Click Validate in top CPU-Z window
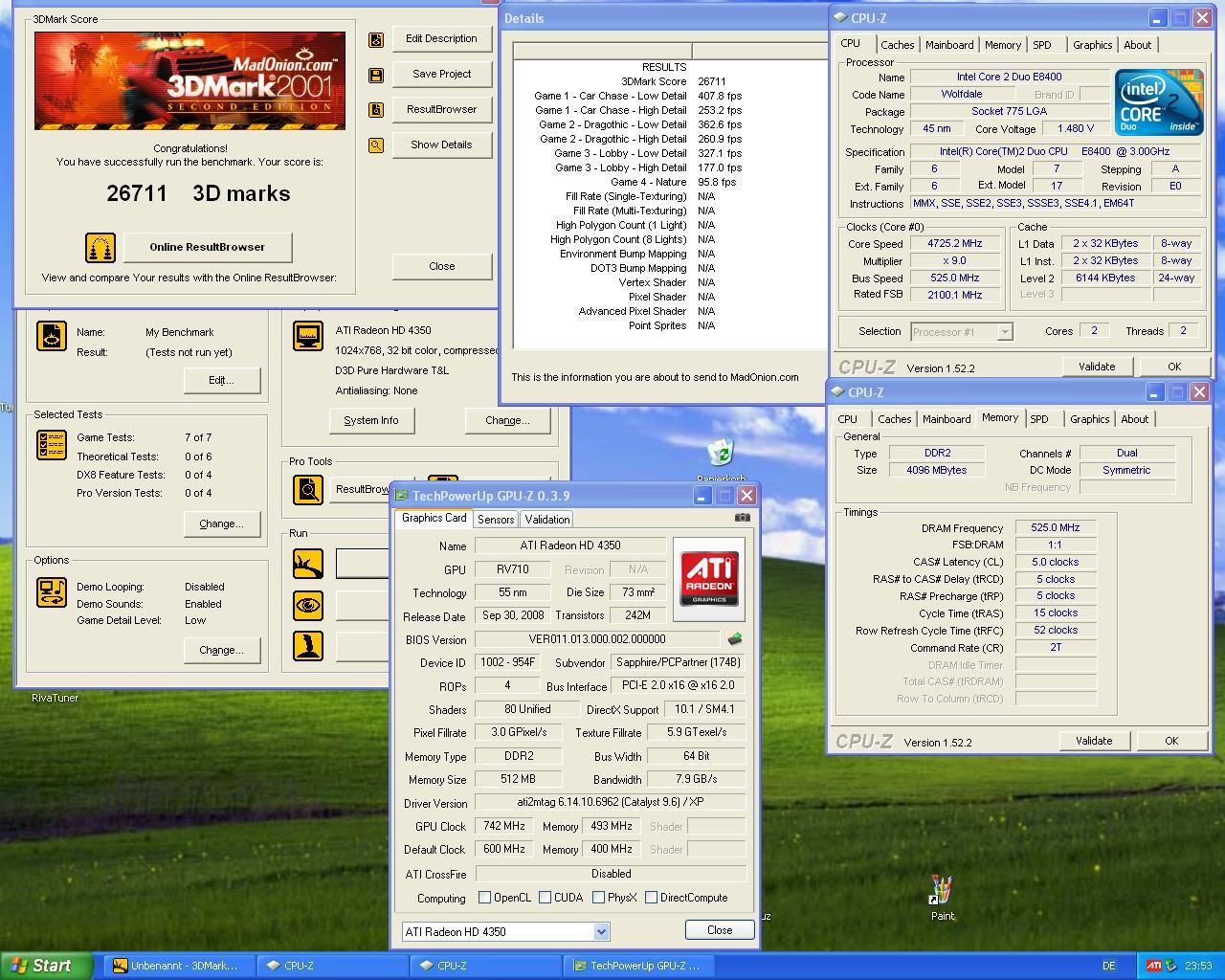The height and width of the screenshot is (980, 1225). pyautogui.click(x=1097, y=367)
